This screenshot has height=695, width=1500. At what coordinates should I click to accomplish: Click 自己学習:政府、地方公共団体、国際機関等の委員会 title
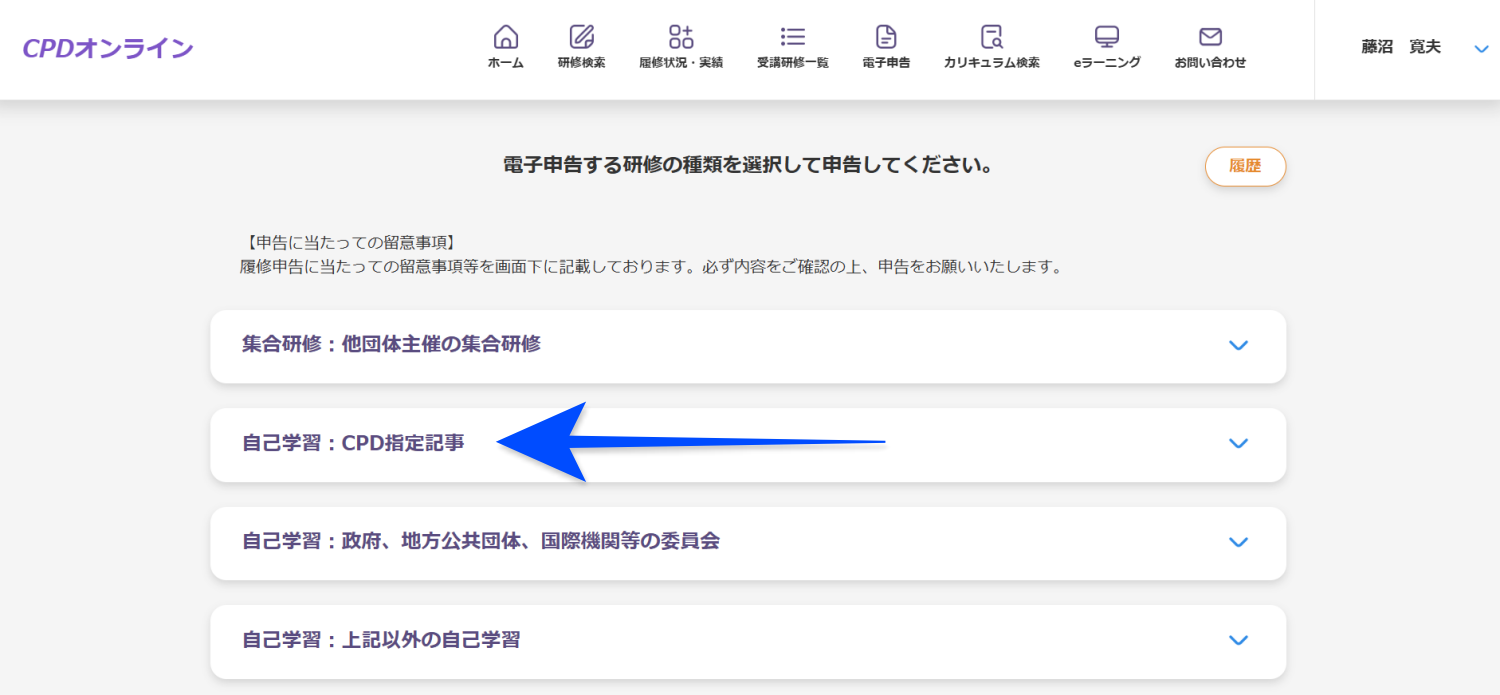click(x=481, y=541)
